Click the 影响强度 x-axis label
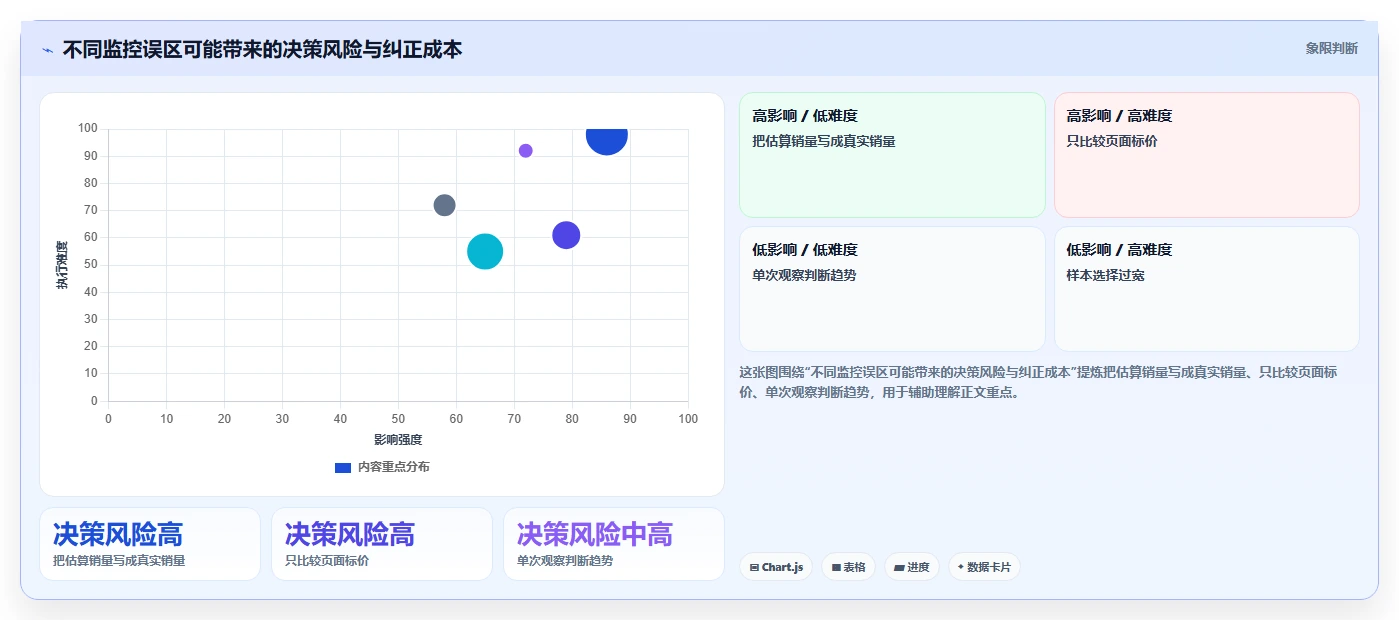 (398, 440)
